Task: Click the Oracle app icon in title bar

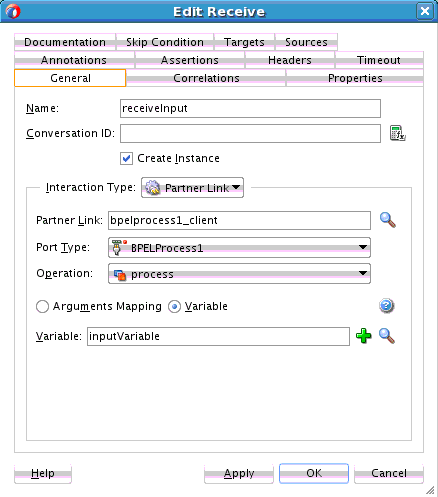Action: 13,11
